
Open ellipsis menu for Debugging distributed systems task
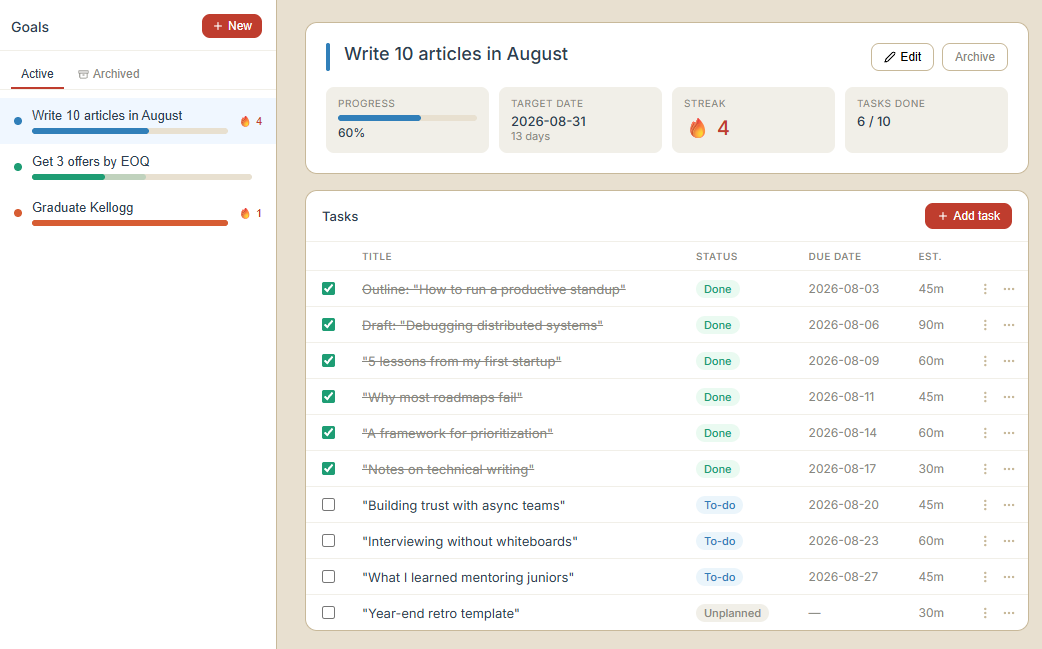[x=1009, y=325]
